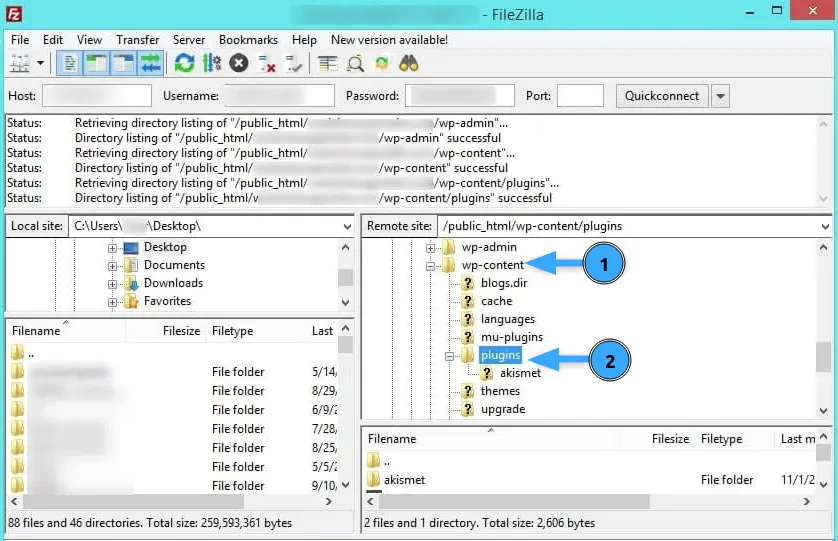
Task: Expand the Downloads node in local tree
Action: pyautogui.click(x=112, y=284)
